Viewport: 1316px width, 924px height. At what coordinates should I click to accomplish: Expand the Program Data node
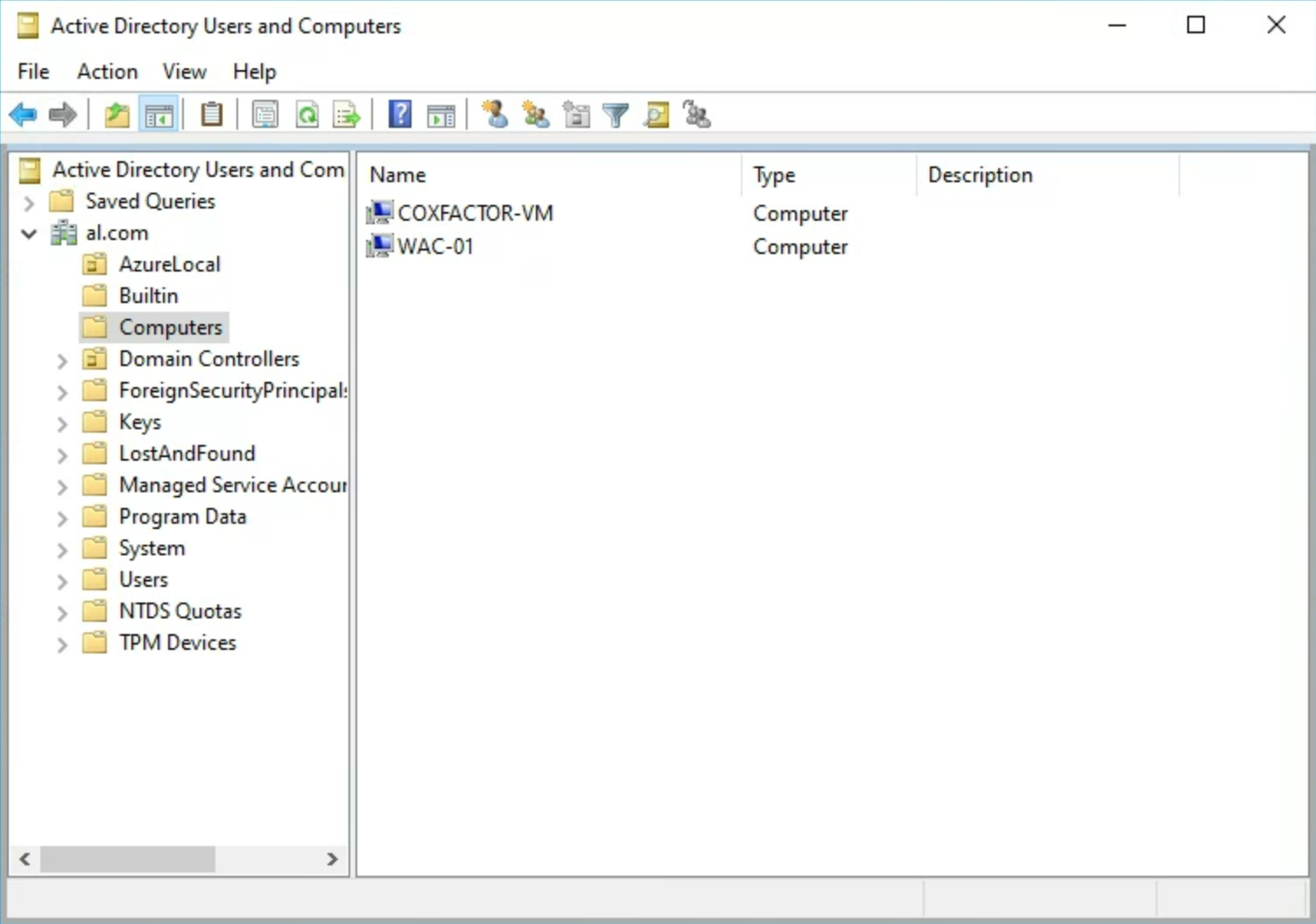tap(62, 518)
